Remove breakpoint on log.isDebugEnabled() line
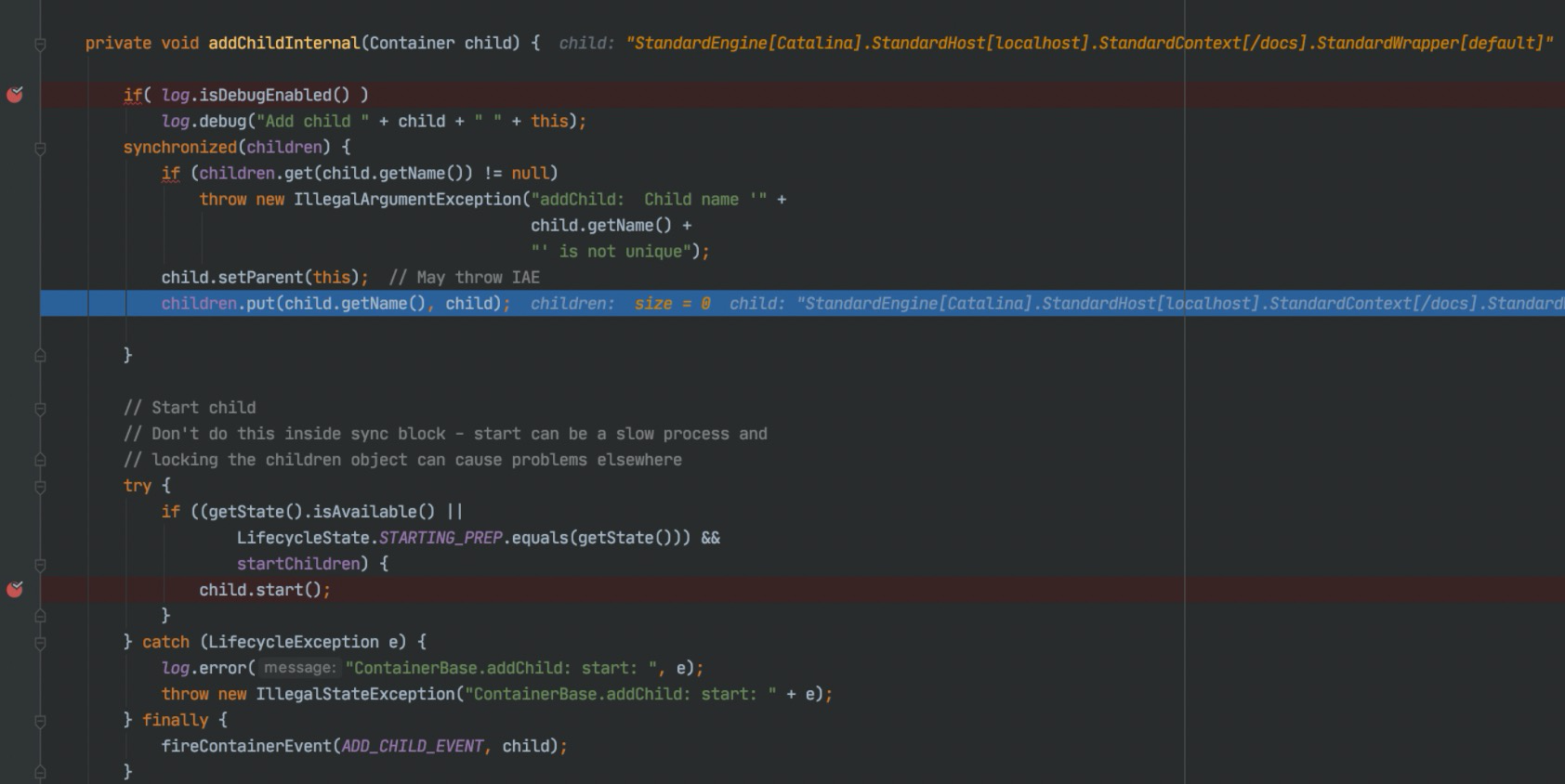The width and height of the screenshot is (1565, 784). click(15, 95)
